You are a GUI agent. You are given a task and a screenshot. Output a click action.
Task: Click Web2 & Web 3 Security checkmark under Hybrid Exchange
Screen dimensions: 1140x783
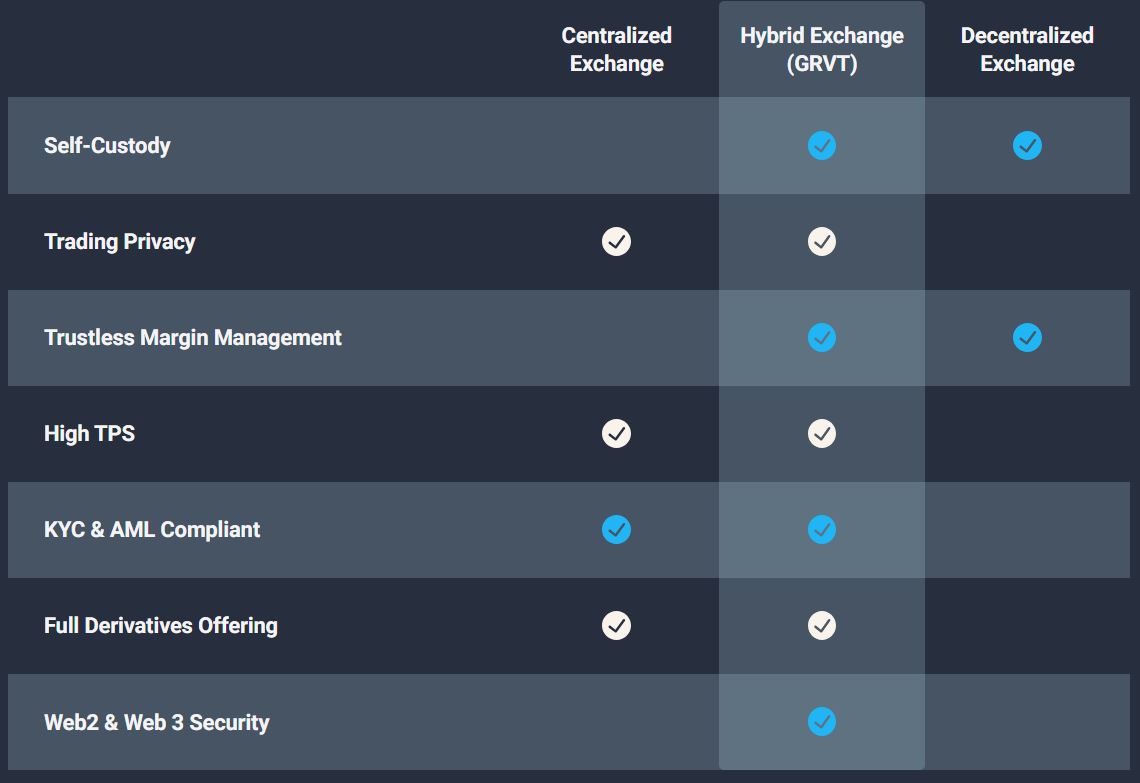pyautogui.click(x=822, y=721)
